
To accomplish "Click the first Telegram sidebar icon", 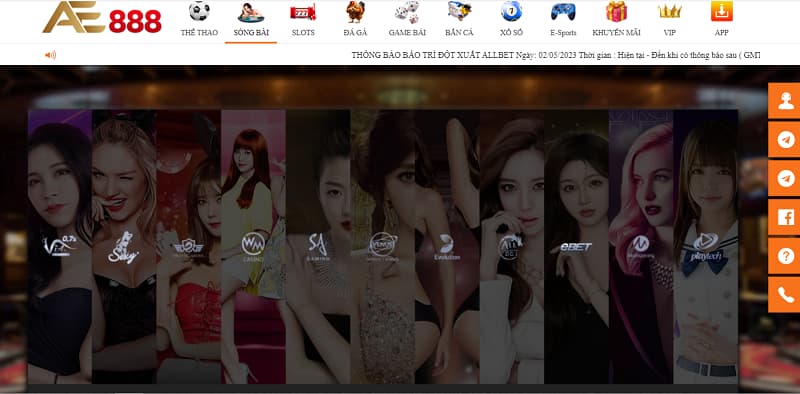I will point(785,139).
